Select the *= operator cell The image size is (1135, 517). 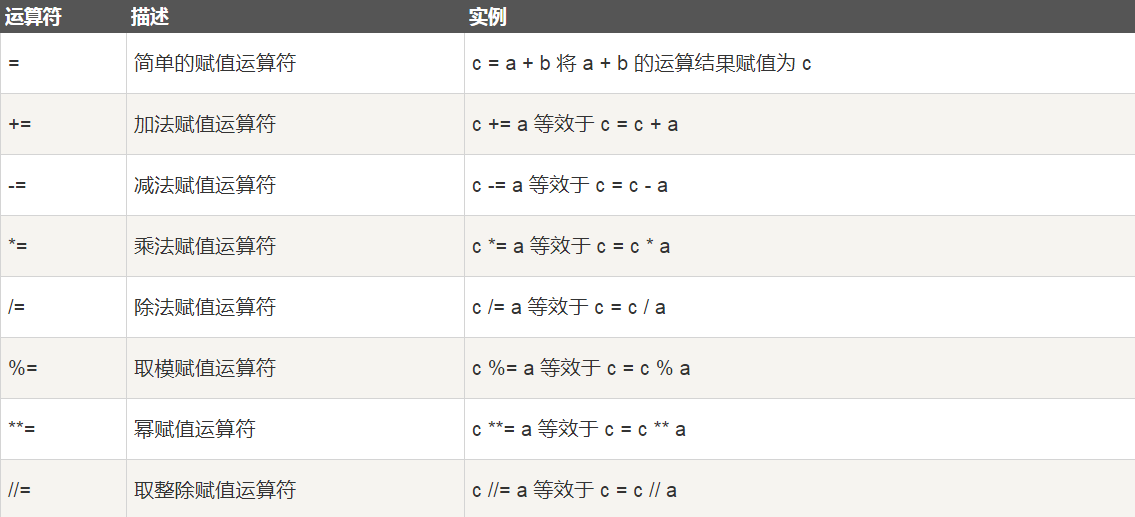pos(17,247)
